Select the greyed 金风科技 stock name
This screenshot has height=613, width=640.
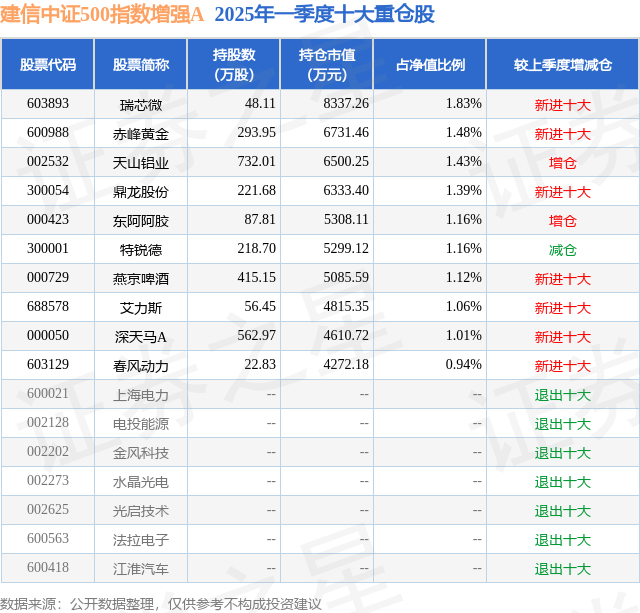click(141, 453)
